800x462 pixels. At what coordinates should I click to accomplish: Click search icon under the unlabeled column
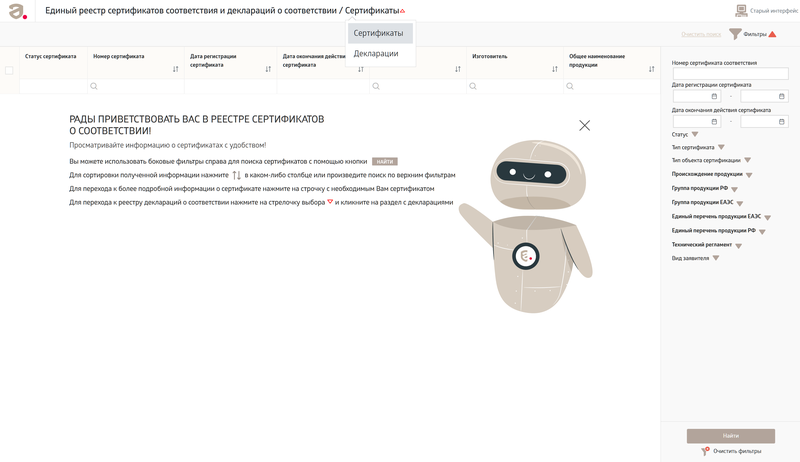pyautogui.click(x=376, y=86)
